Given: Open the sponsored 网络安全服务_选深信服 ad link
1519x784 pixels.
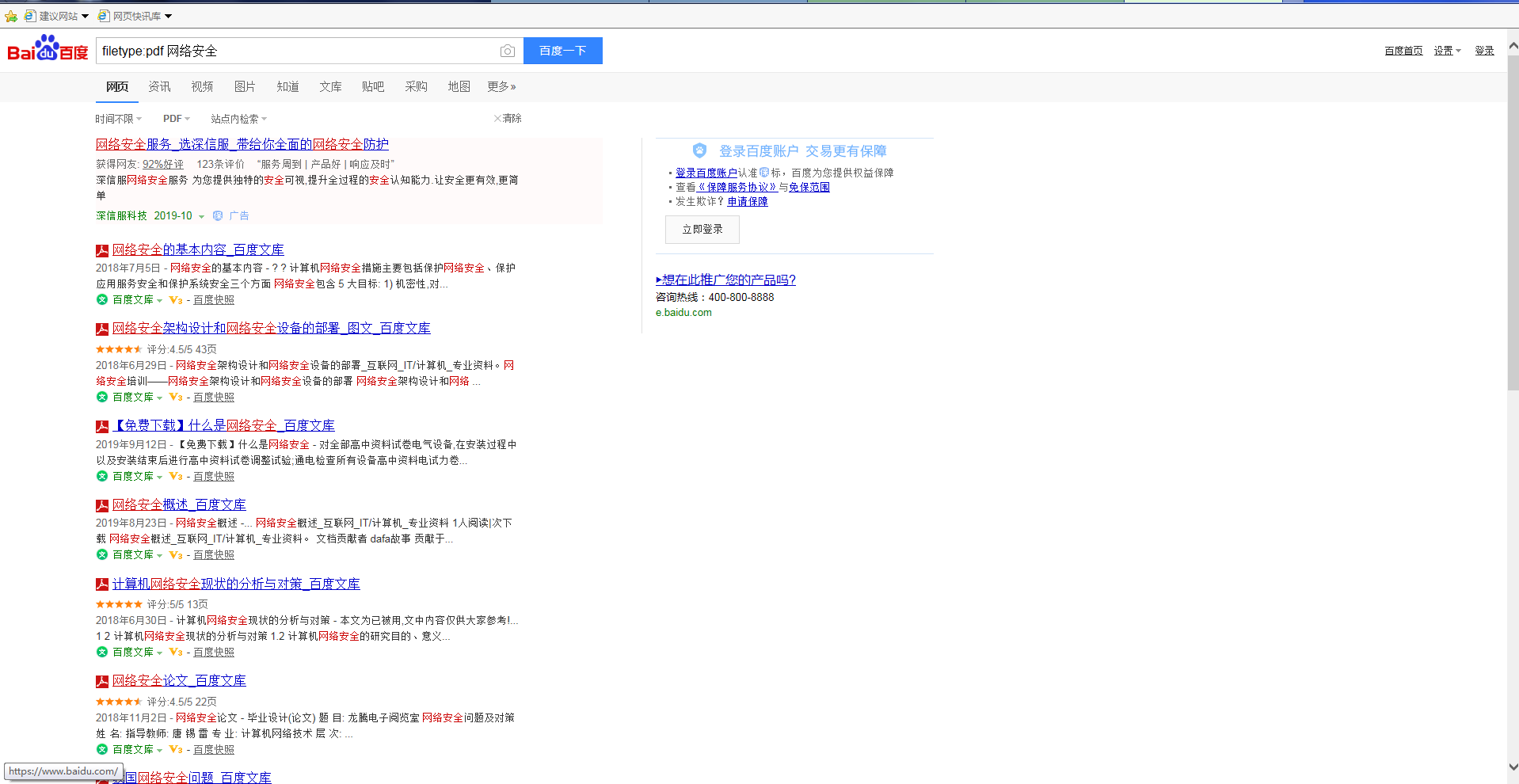Looking at the screenshot, I should point(242,144).
